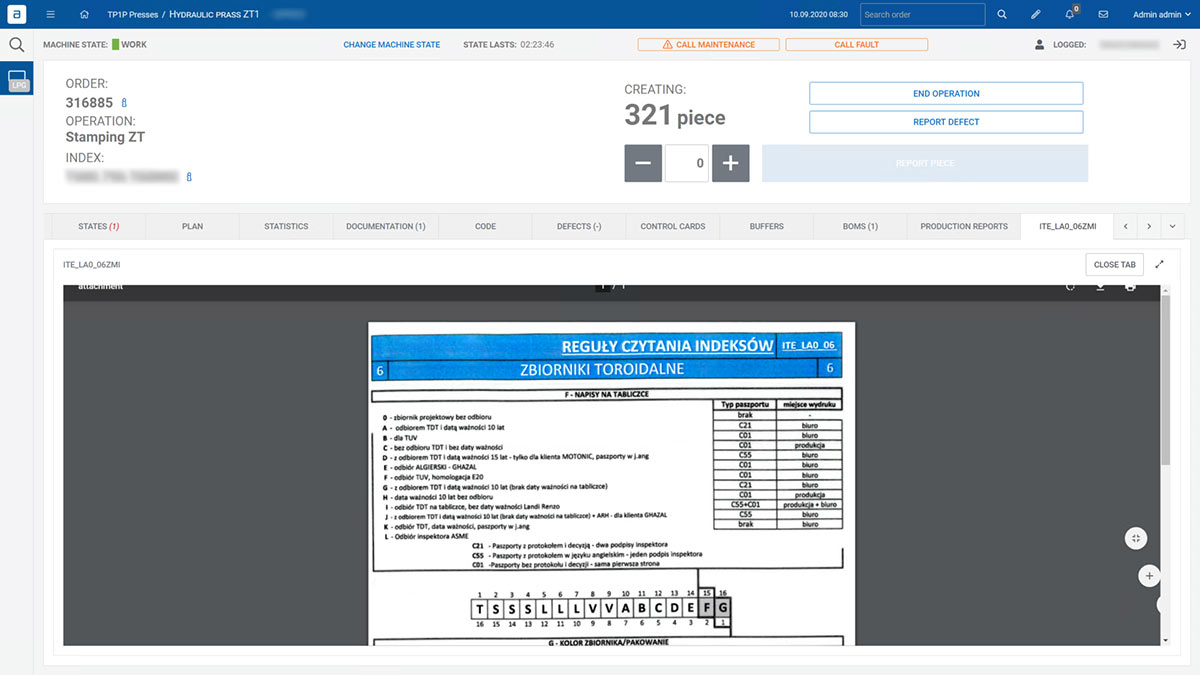The width and height of the screenshot is (1200, 675).
Task: Click the pencil edit icon in the top bar
Action: pyautogui.click(x=1036, y=15)
